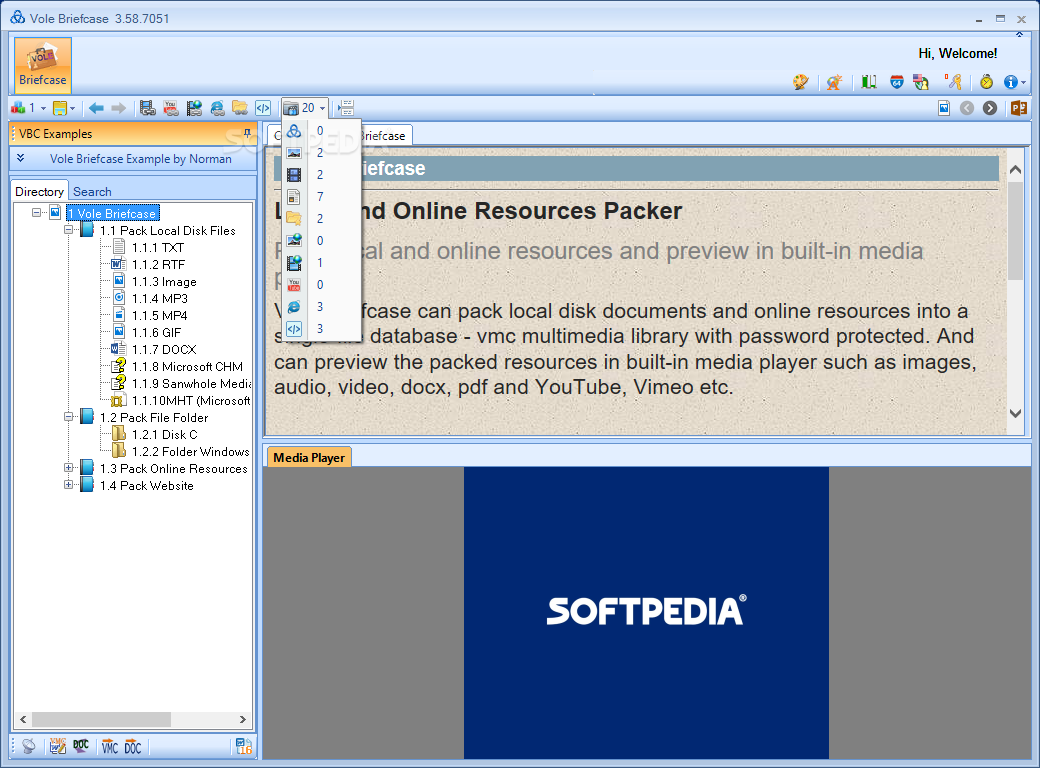Viewport: 1040px width, 768px height.
Task: Click the US flag user icon
Action: 921,82
